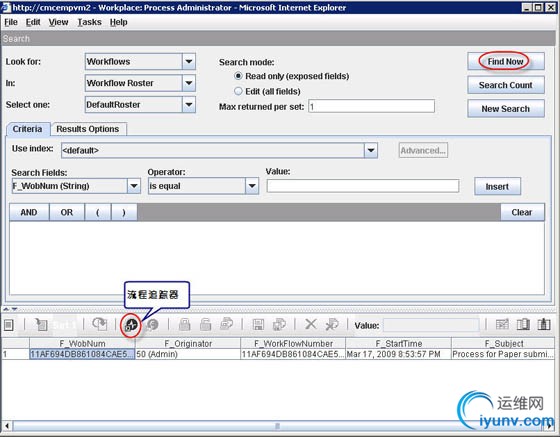The image size is (560, 437).
Task: Click the Insert button
Action: point(497,186)
